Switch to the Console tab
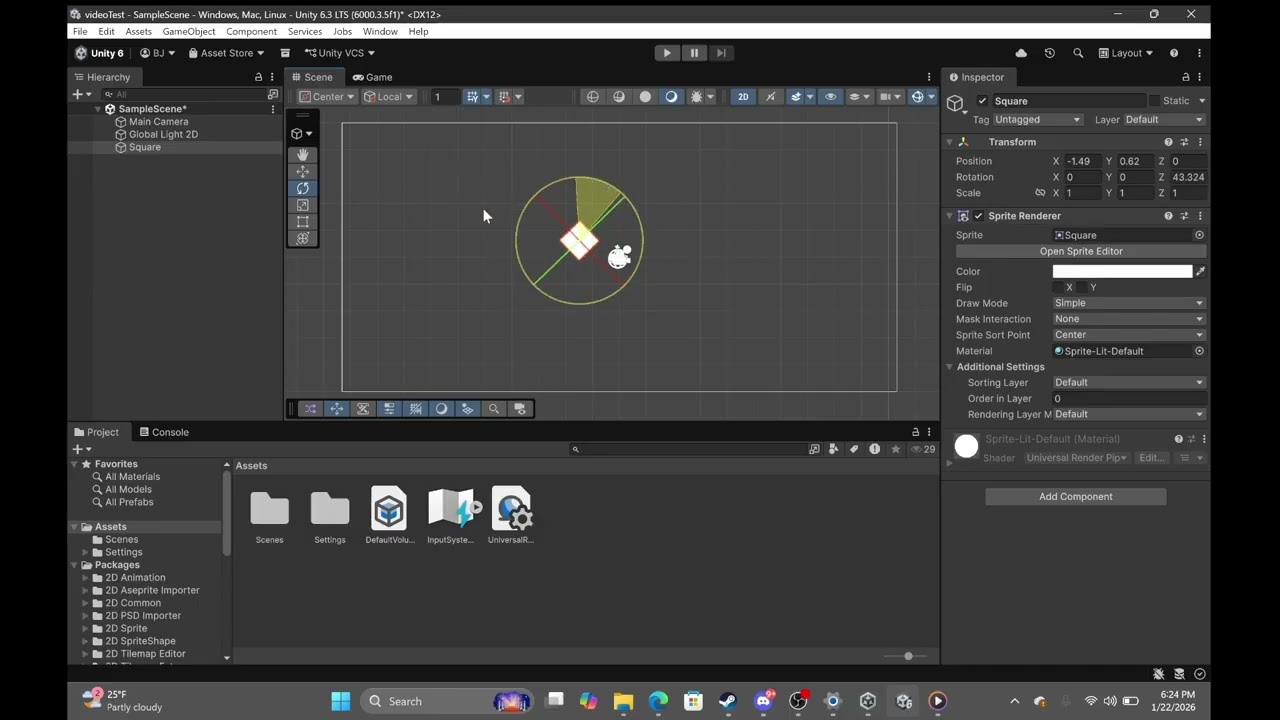1280x720 pixels. click(164, 432)
